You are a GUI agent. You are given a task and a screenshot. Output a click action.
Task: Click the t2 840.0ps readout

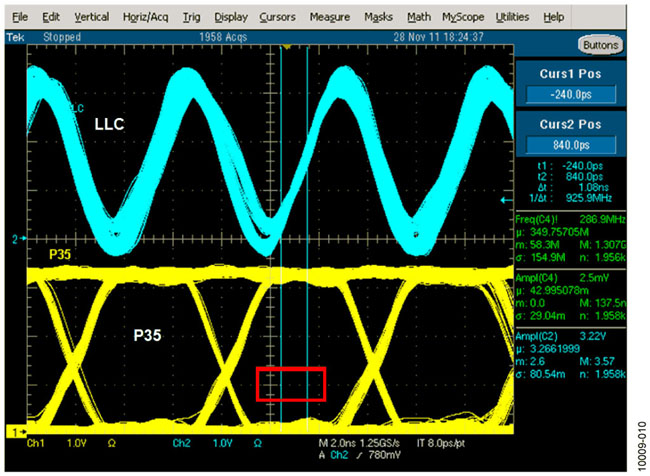click(x=570, y=177)
